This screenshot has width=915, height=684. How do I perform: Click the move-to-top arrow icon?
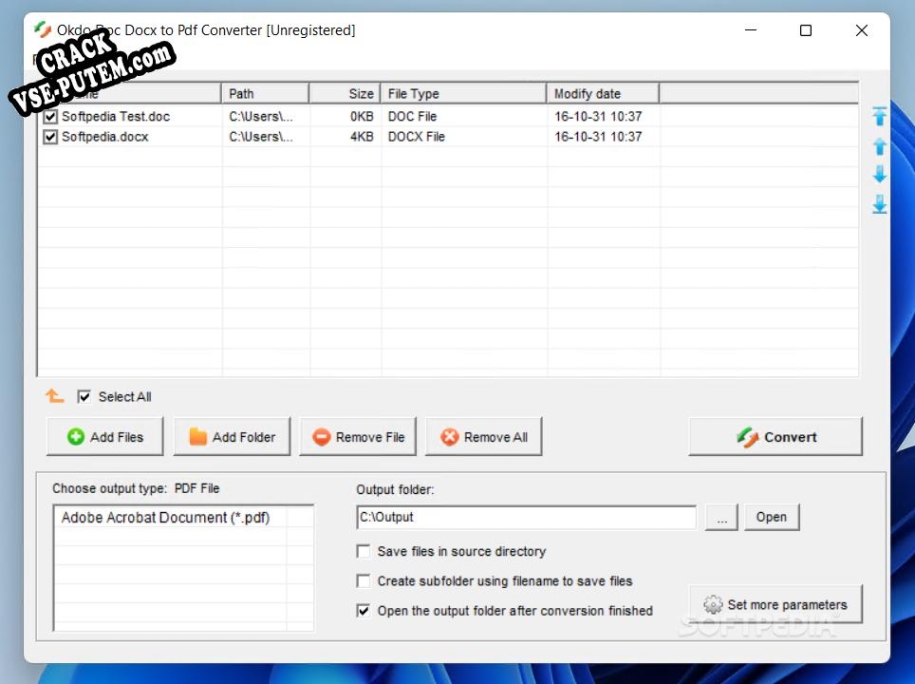click(x=879, y=117)
